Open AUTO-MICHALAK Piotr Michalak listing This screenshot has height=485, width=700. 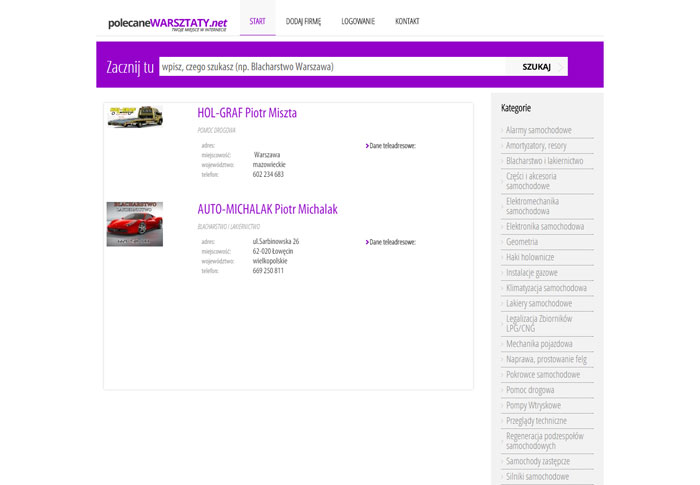click(267, 209)
